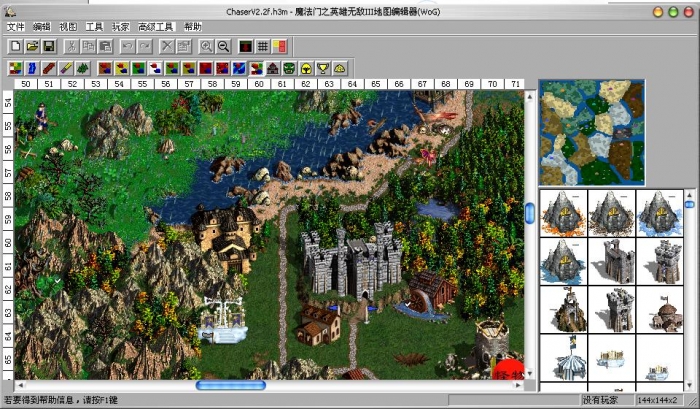Open the heroes object palette
The width and height of the screenshot is (700, 409).
306,68
